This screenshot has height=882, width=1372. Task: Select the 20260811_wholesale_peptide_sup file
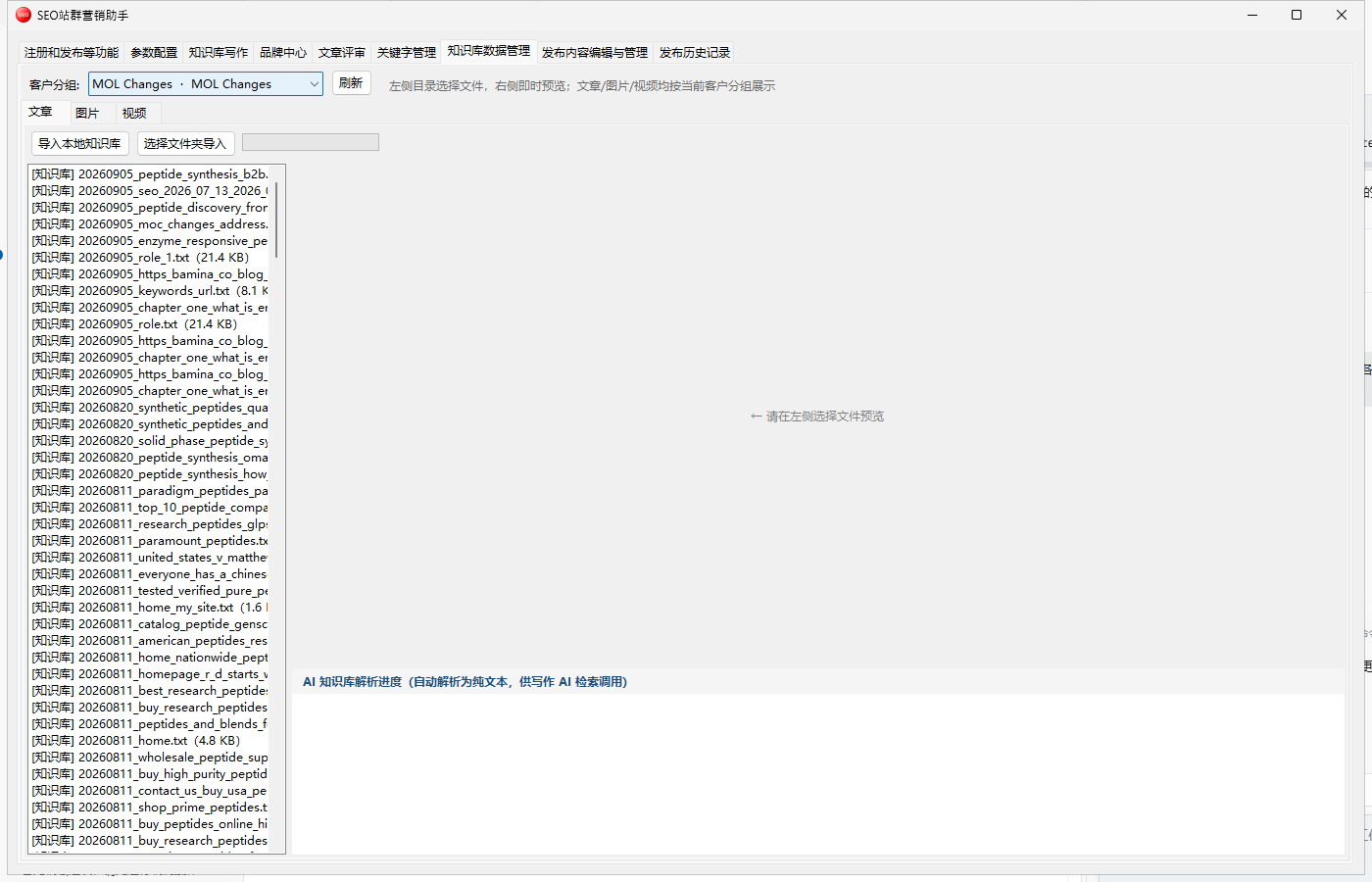[x=149, y=758]
